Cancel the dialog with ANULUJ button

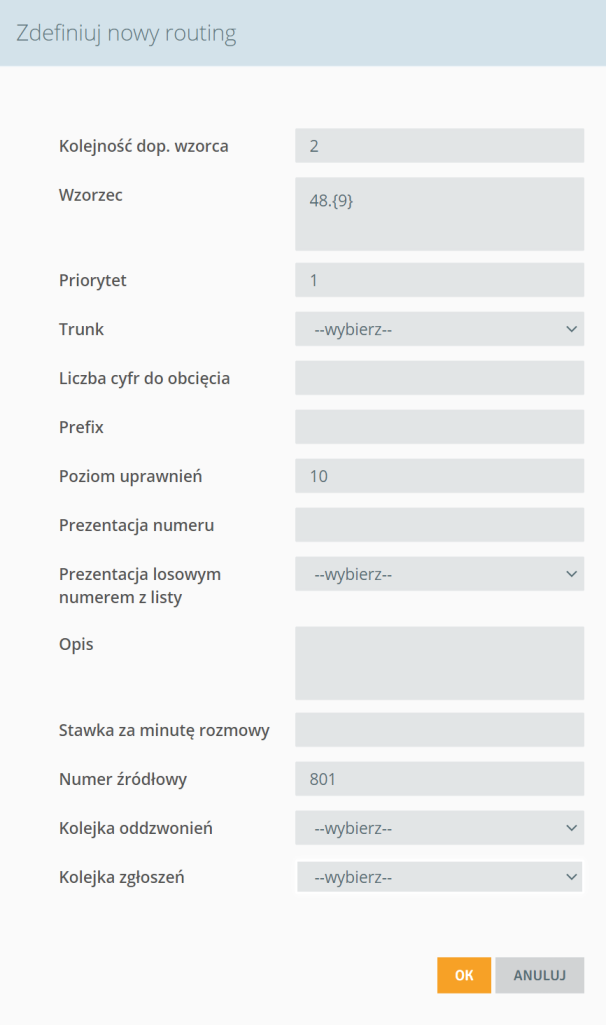(539, 975)
